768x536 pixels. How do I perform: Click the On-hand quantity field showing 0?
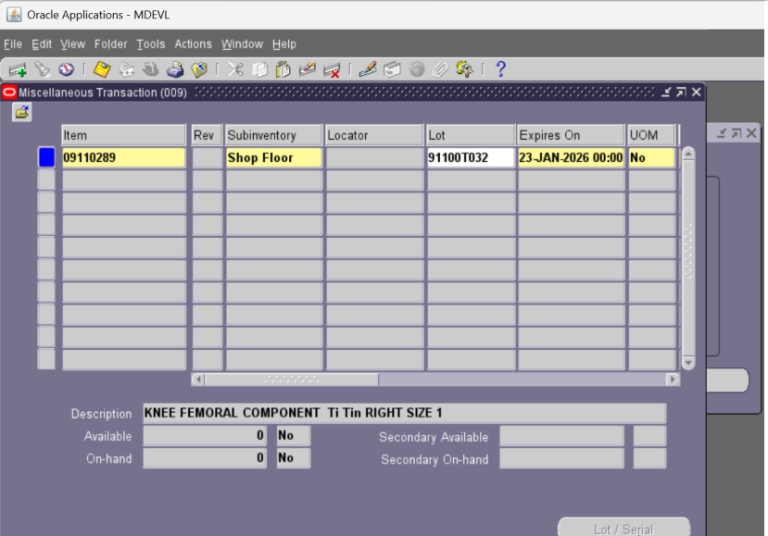pyautogui.click(x=205, y=458)
